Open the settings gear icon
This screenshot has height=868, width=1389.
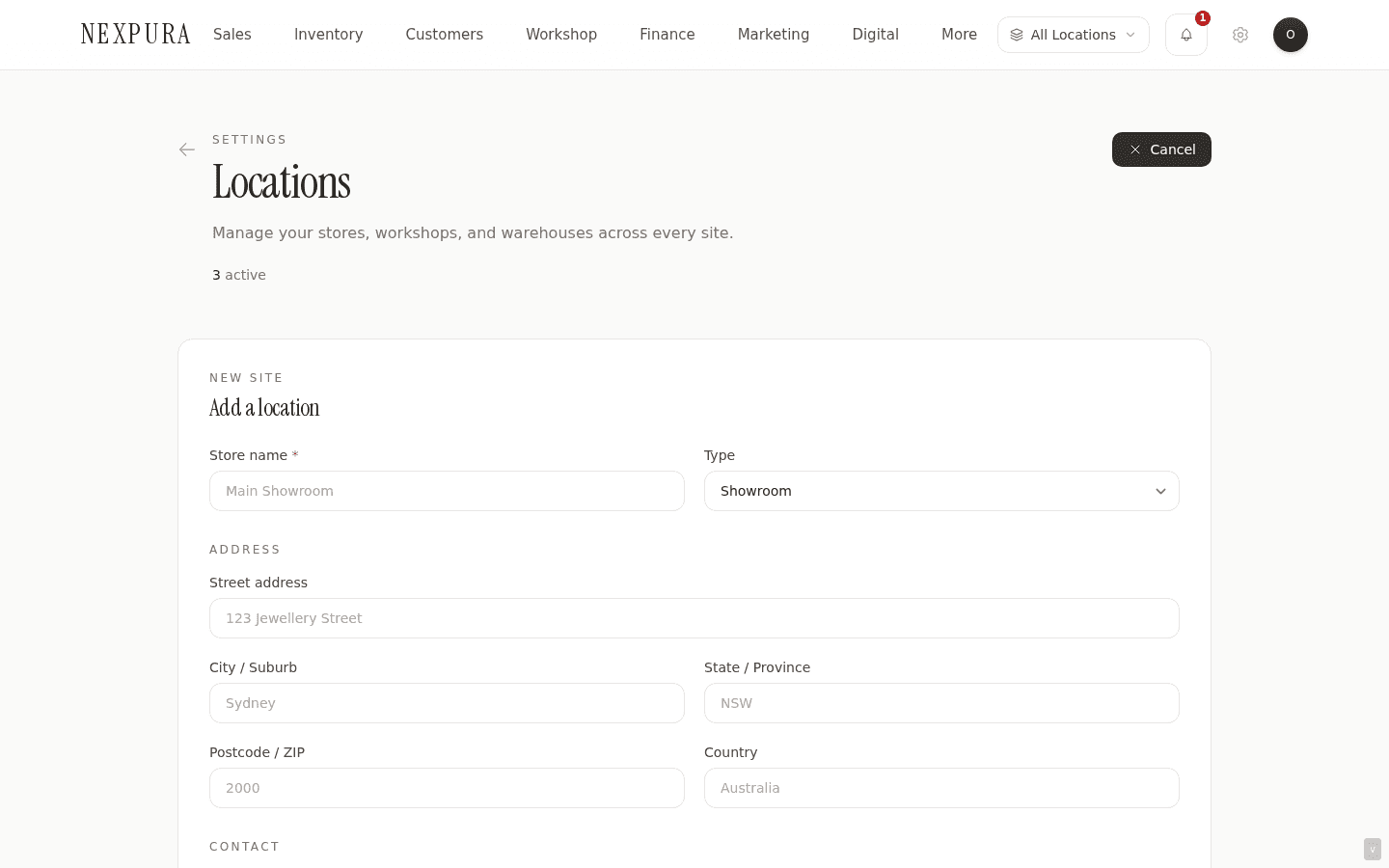pos(1240,35)
